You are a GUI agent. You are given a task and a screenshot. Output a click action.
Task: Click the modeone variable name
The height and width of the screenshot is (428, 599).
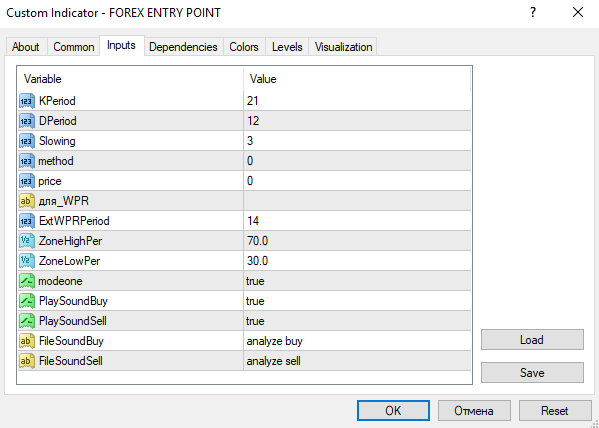tap(60, 281)
